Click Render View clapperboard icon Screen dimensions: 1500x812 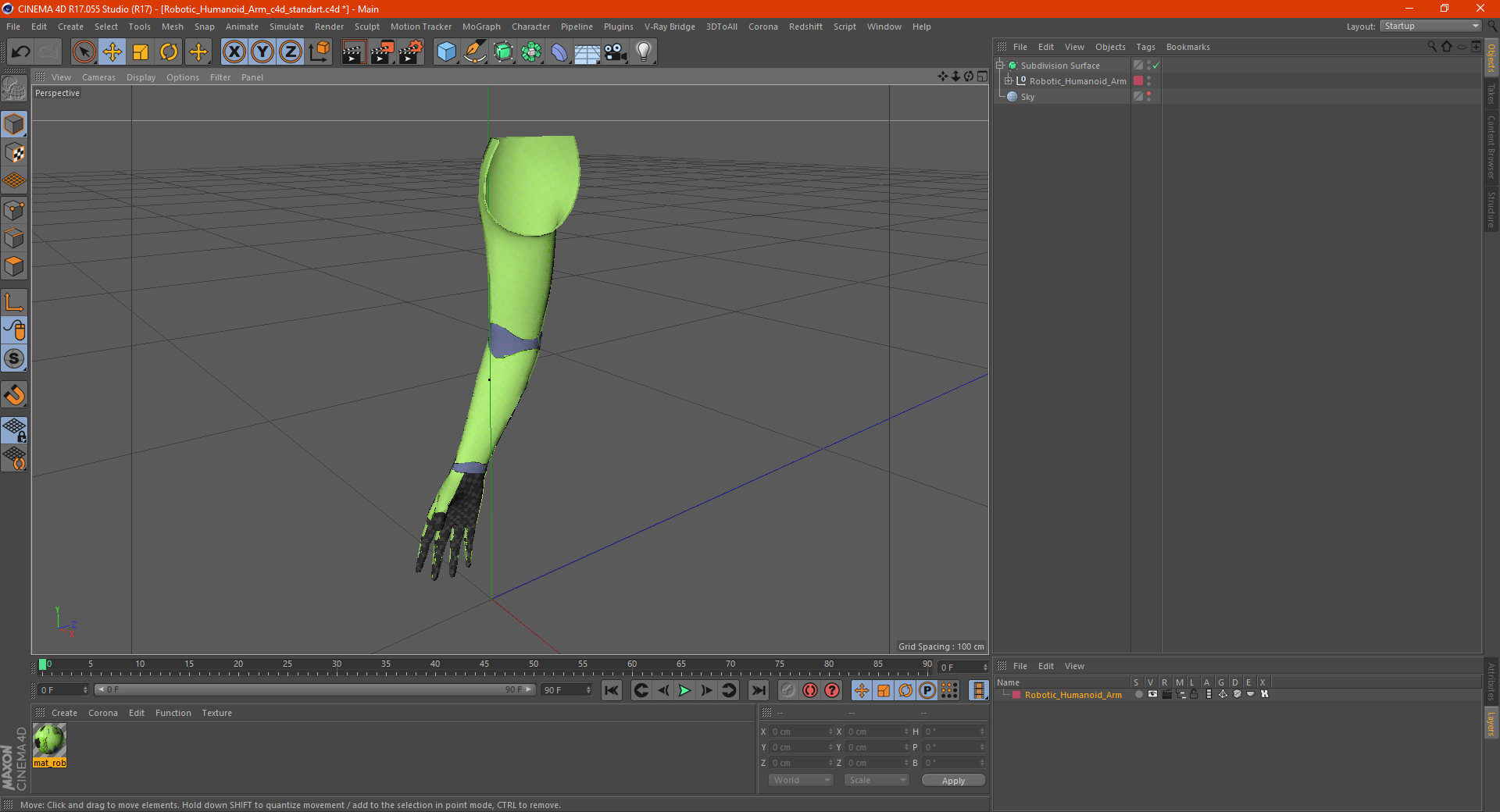coord(353,52)
